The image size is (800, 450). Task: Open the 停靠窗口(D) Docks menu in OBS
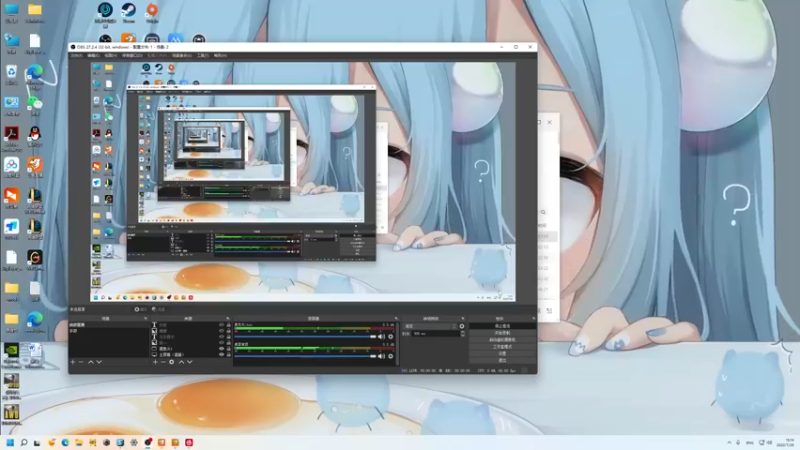click(132, 55)
